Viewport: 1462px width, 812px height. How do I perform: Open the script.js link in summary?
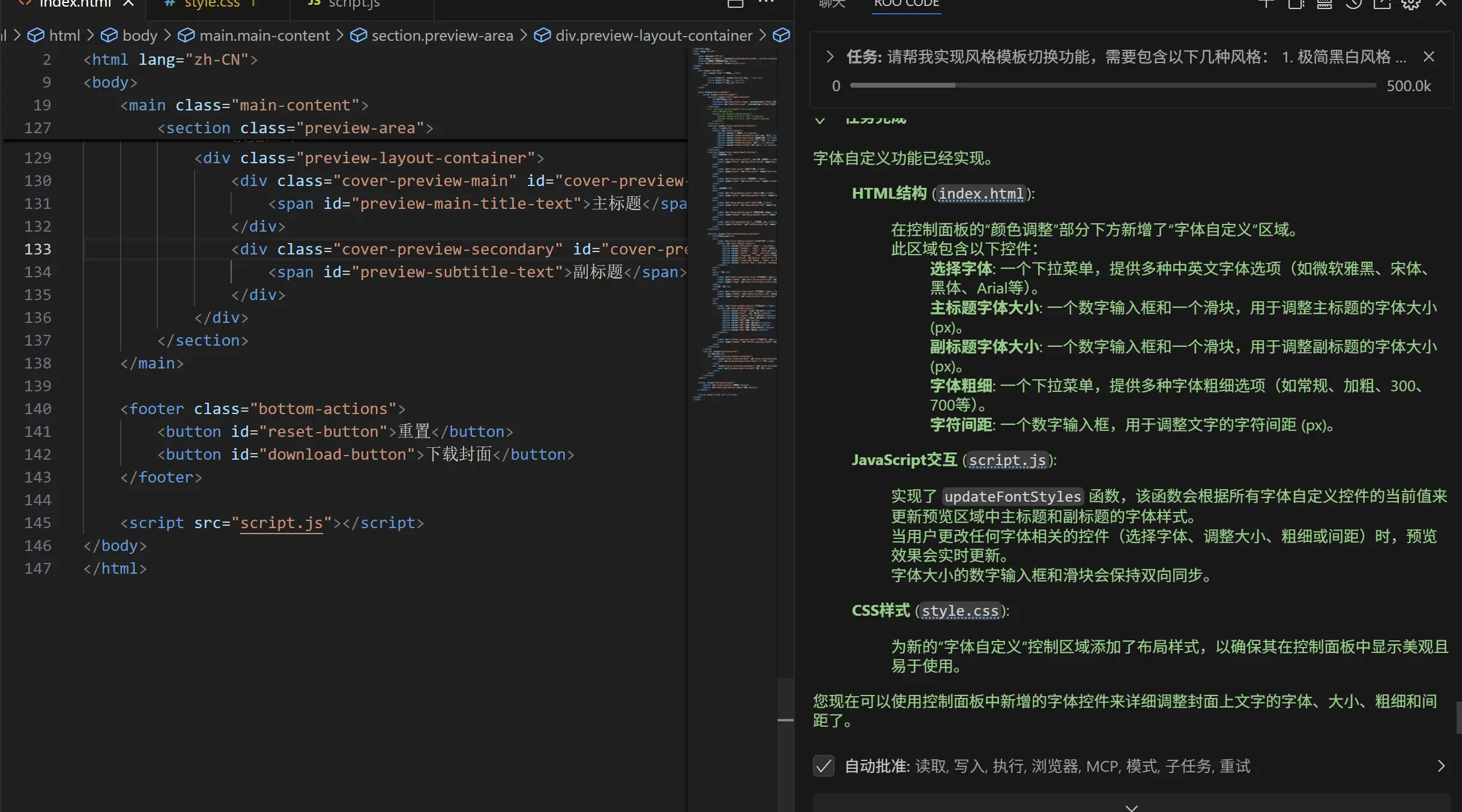1007,460
